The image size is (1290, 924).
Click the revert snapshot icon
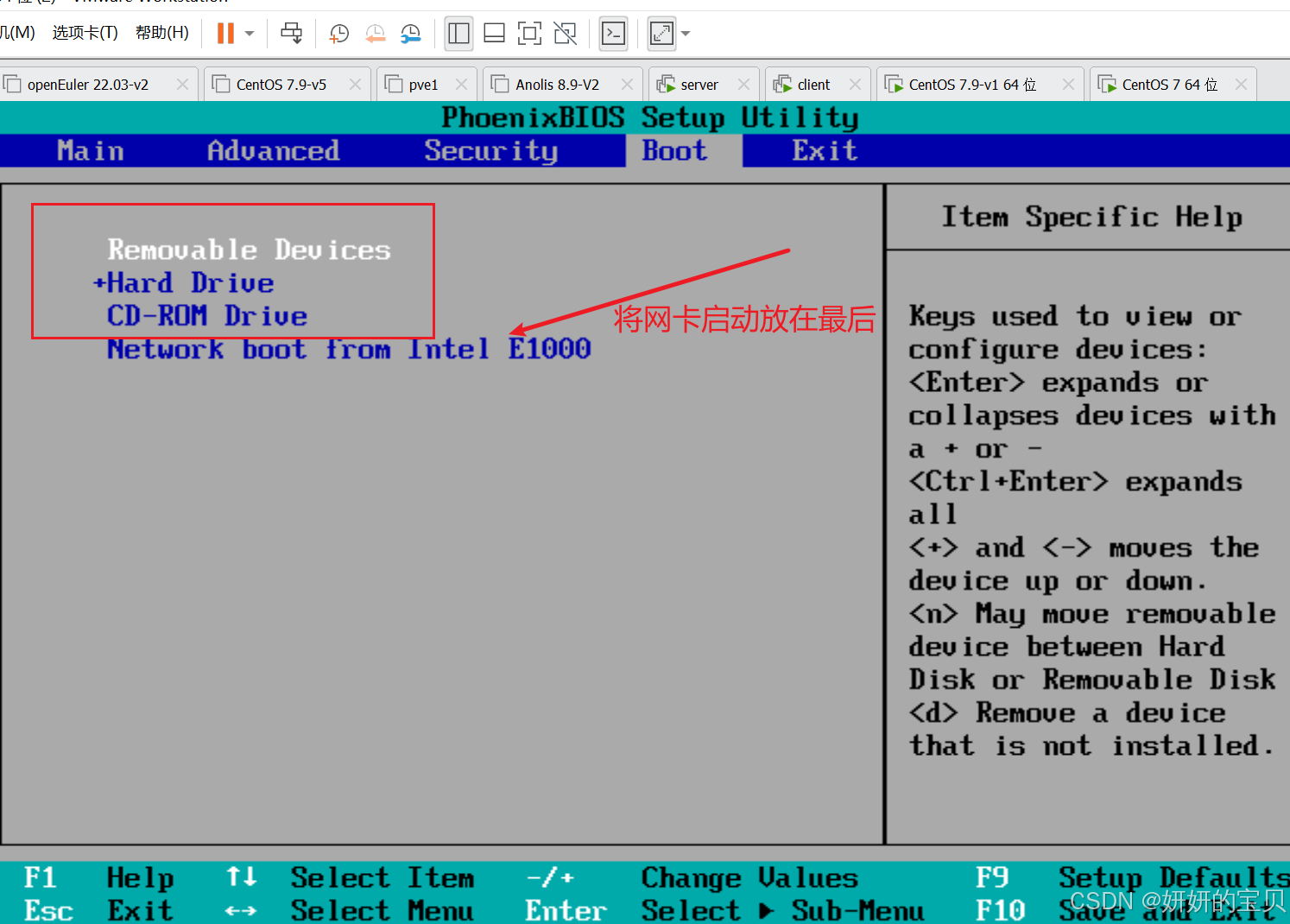[x=375, y=34]
